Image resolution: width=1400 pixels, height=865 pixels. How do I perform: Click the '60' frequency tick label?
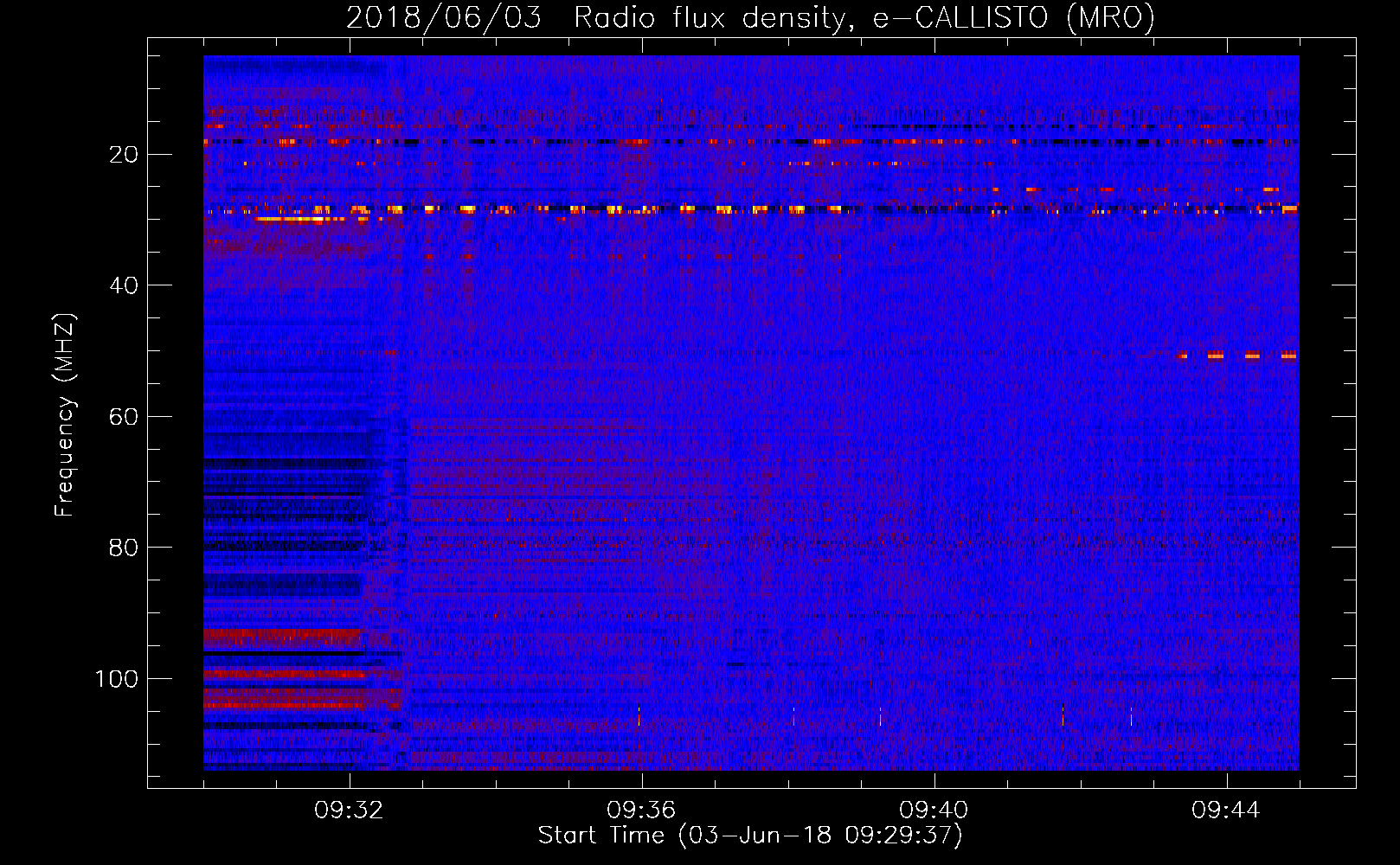click(124, 417)
